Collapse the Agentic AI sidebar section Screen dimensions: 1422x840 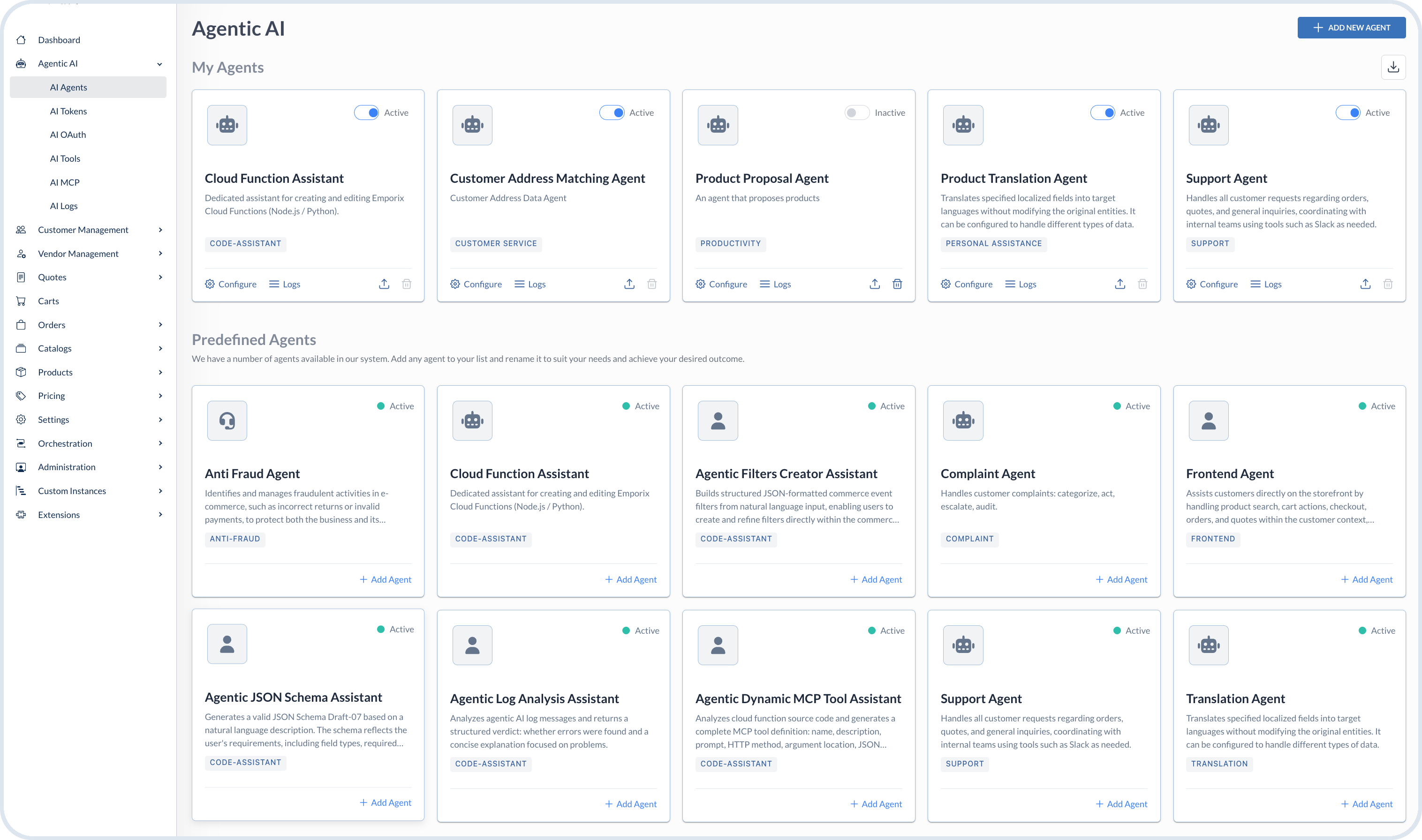pyautogui.click(x=160, y=64)
